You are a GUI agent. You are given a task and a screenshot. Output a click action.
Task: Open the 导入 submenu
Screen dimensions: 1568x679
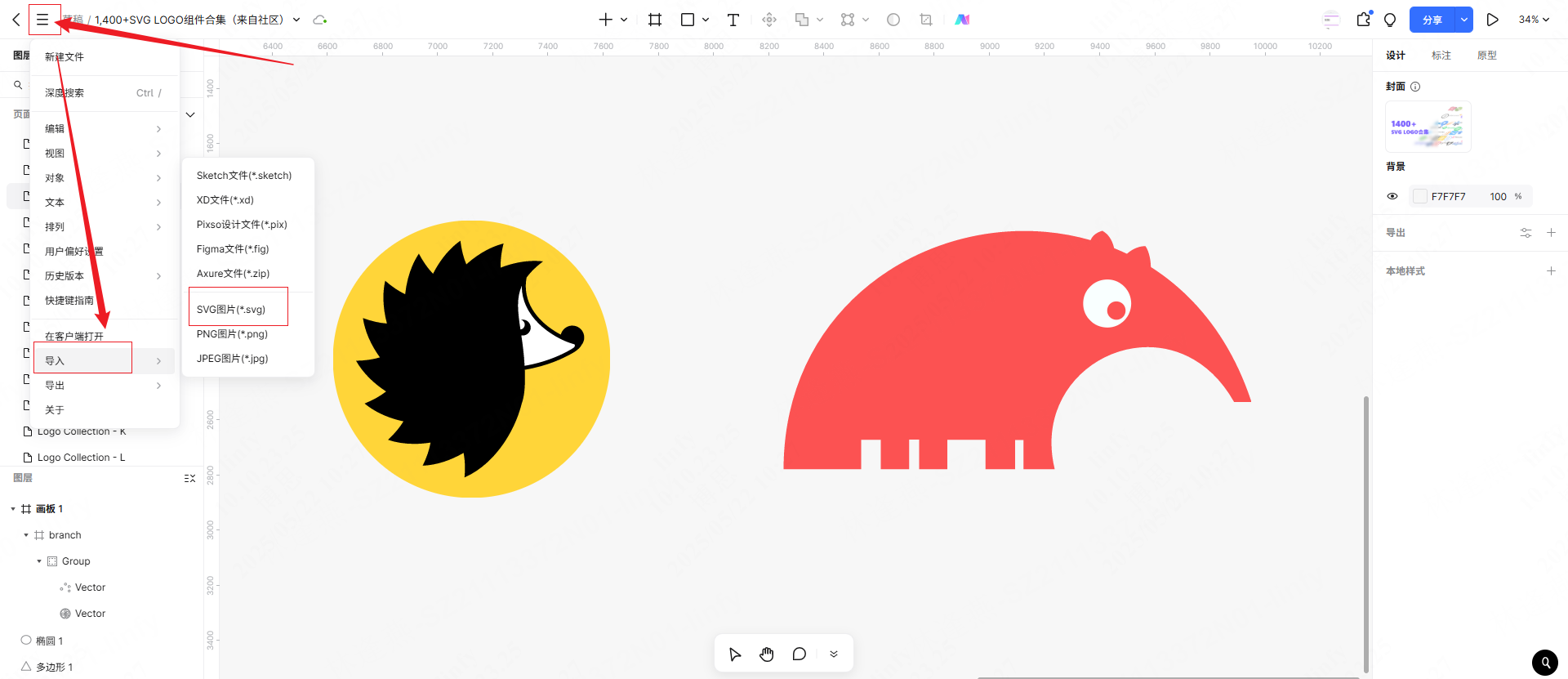(x=105, y=361)
